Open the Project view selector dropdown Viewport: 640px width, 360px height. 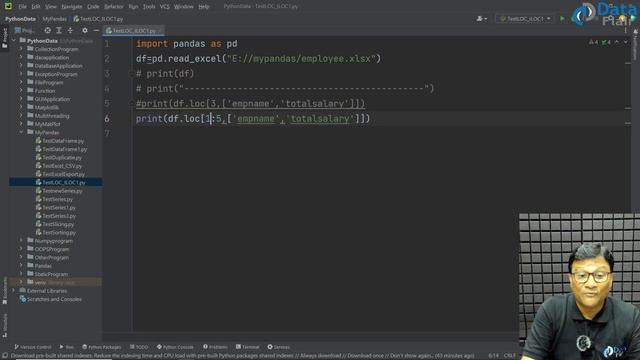25,31
